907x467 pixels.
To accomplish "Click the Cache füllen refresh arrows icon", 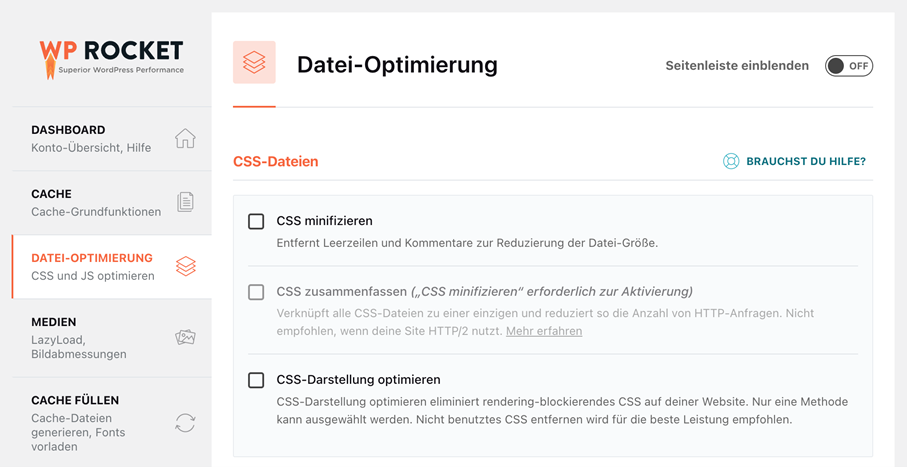I will coord(185,422).
